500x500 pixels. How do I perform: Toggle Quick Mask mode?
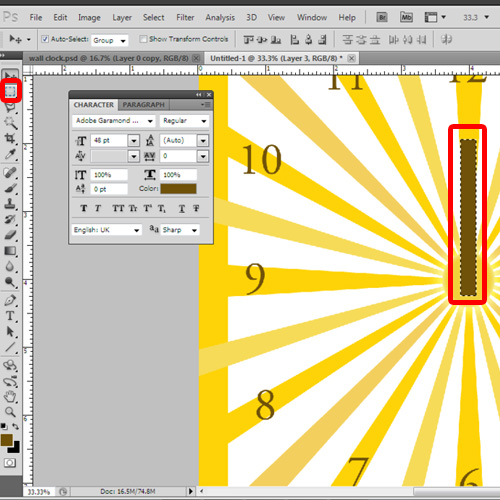pyautogui.click(x=10, y=463)
